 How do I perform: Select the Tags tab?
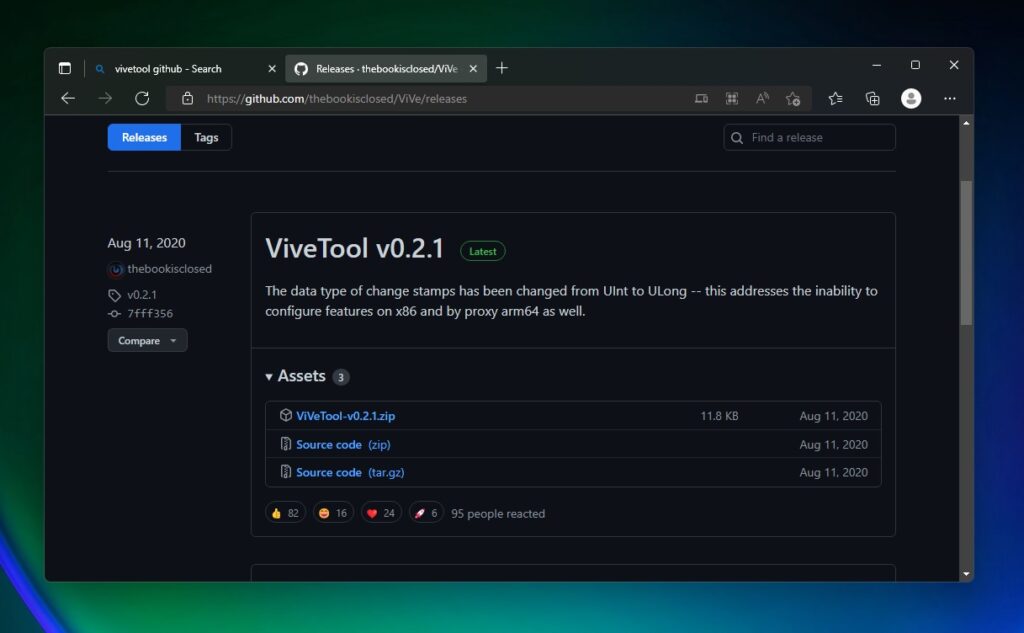click(206, 138)
